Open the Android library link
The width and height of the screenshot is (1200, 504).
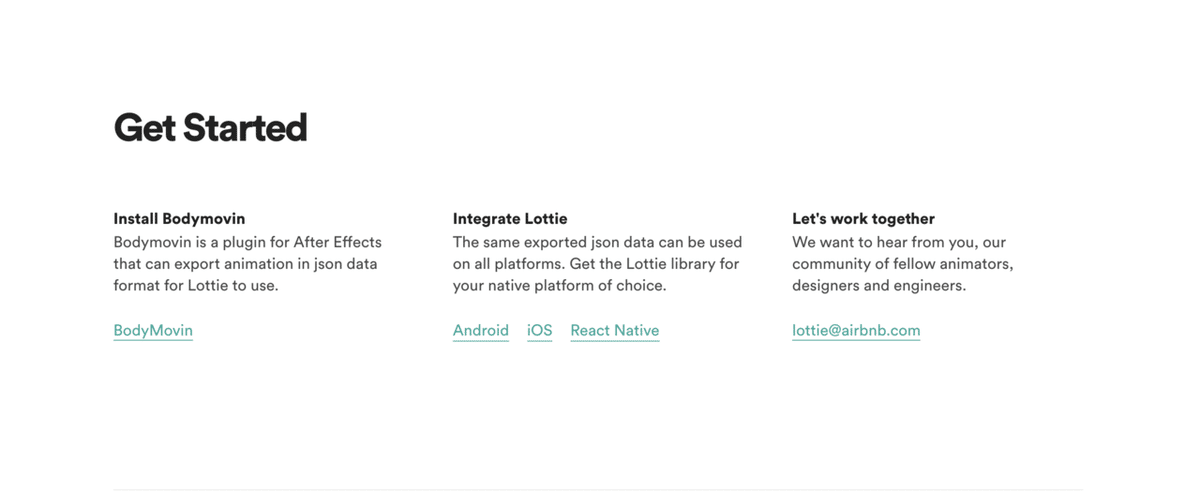coord(481,330)
